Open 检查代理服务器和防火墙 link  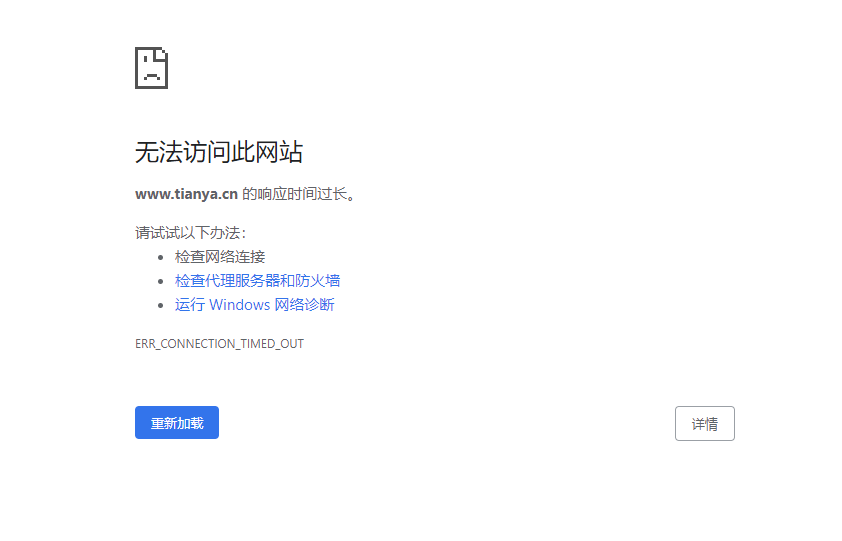pyautogui.click(x=257, y=280)
